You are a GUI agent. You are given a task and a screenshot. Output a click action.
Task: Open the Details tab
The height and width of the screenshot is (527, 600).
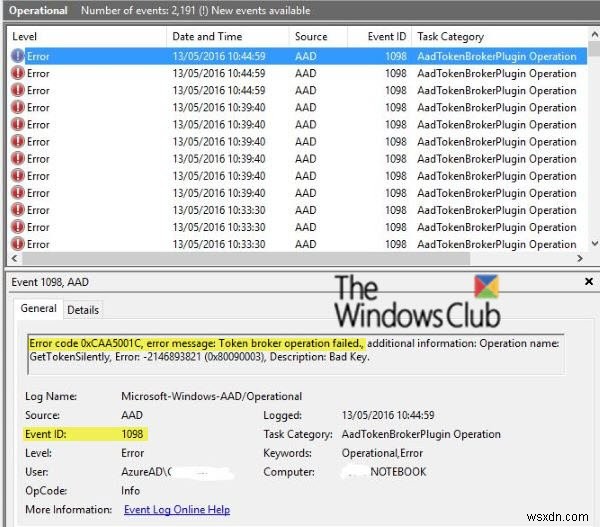(x=83, y=310)
